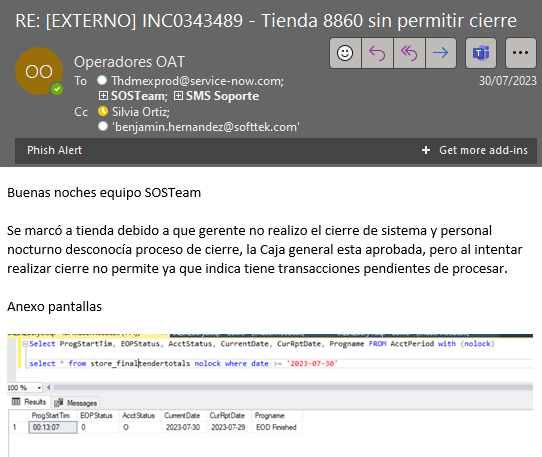542x457 pixels.
Task: Open Silvia Ortiz contact in Cc
Action: pos(141,112)
